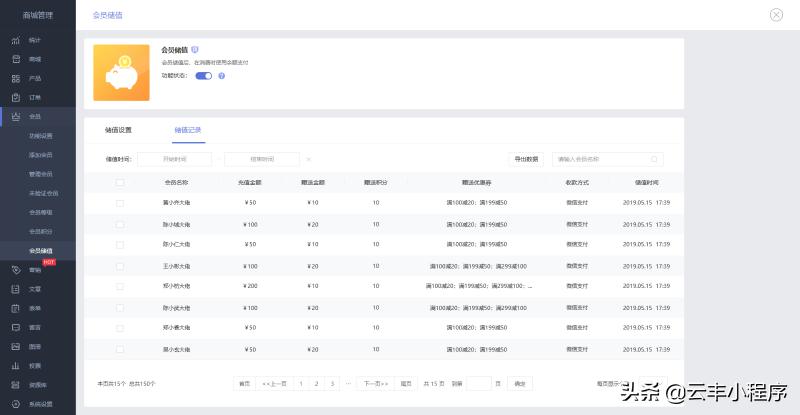Click the 结束时间 end date field
The width and height of the screenshot is (800, 415).
pos(262,159)
